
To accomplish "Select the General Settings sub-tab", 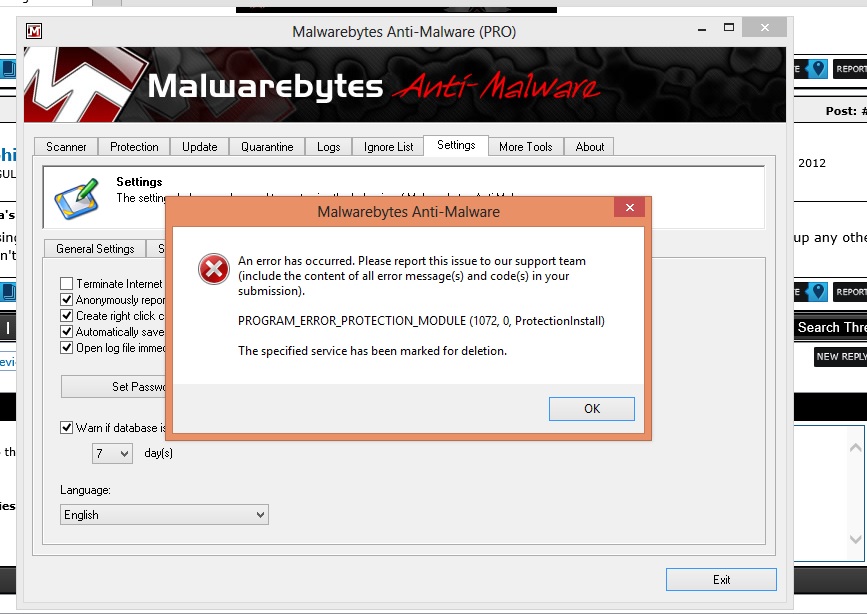I will point(95,249).
